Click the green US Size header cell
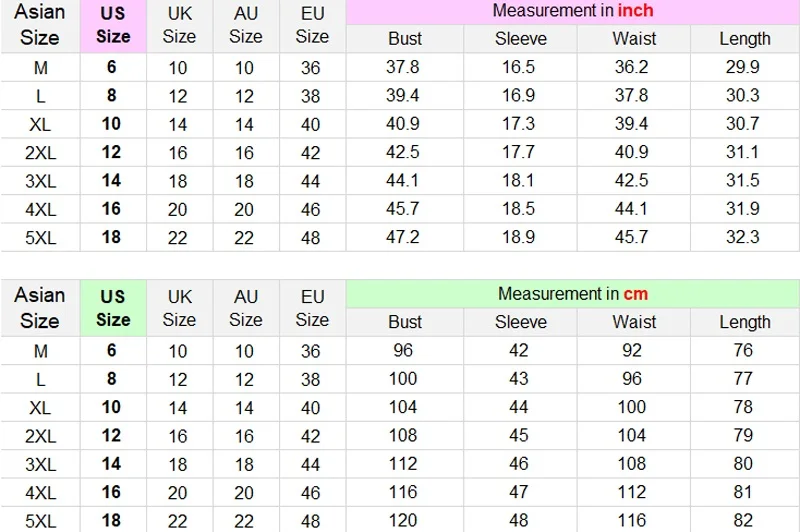 tap(113, 308)
